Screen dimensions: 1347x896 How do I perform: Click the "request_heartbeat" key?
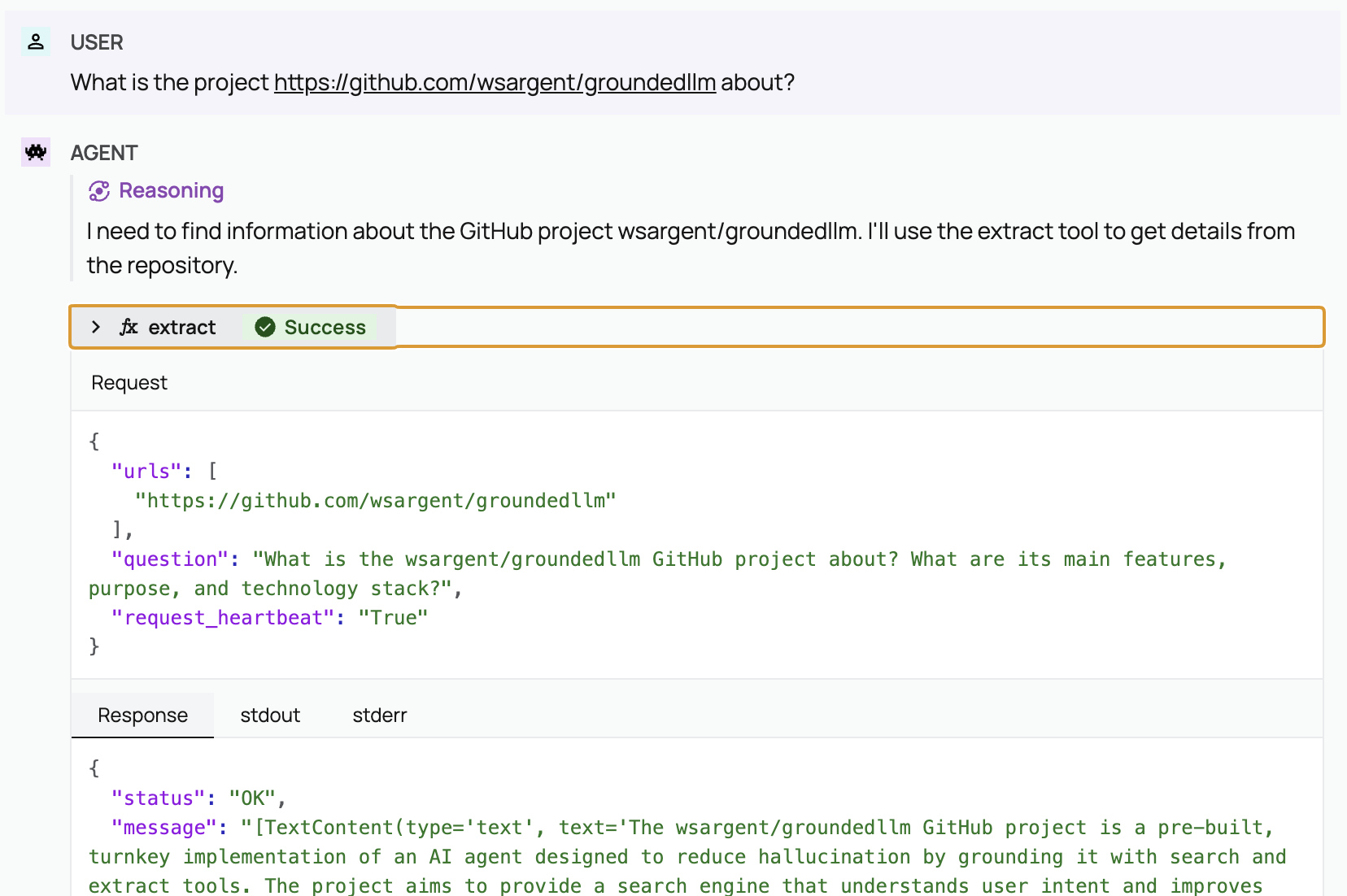[x=223, y=618]
